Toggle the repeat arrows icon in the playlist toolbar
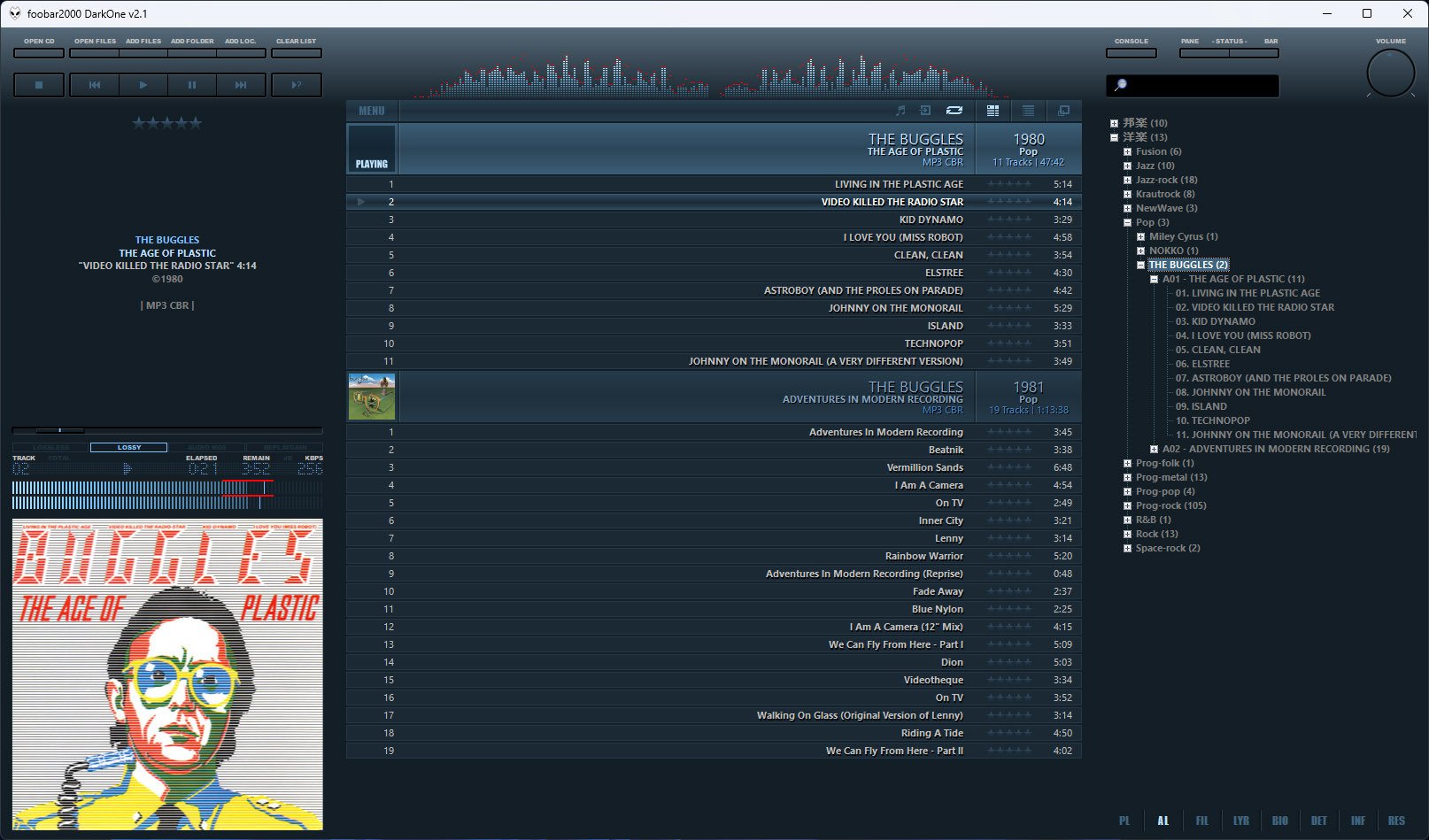The width and height of the screenshot is (1429, 840). pyautogui.click(x=954, y=111)
